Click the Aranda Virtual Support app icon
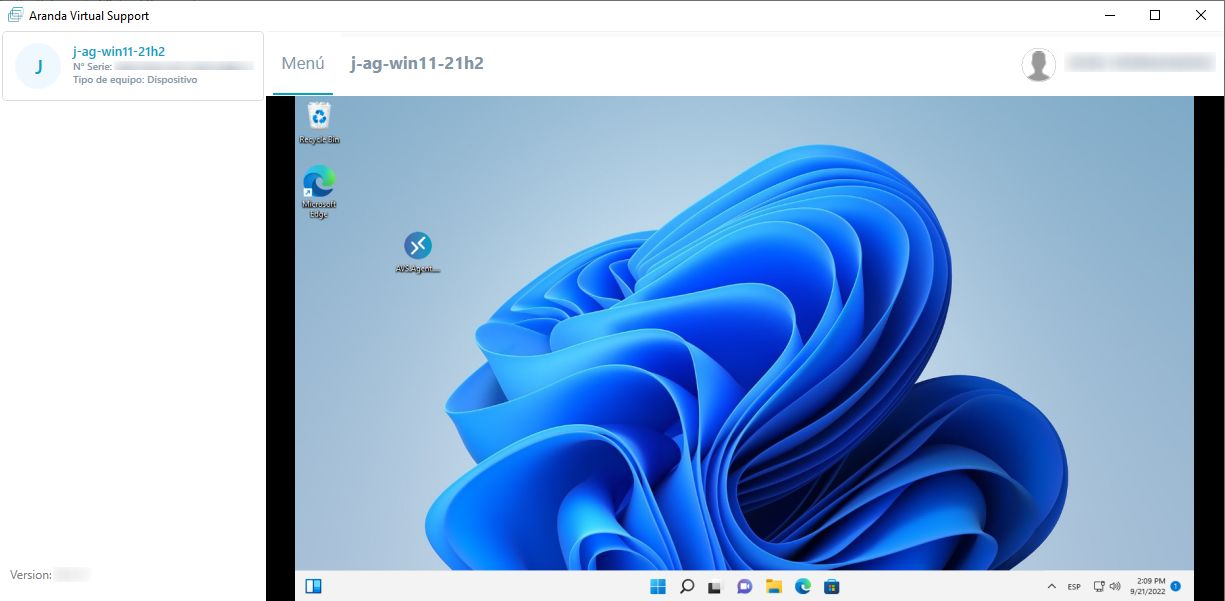This screenshot has height=601, width=1225. 15,15
